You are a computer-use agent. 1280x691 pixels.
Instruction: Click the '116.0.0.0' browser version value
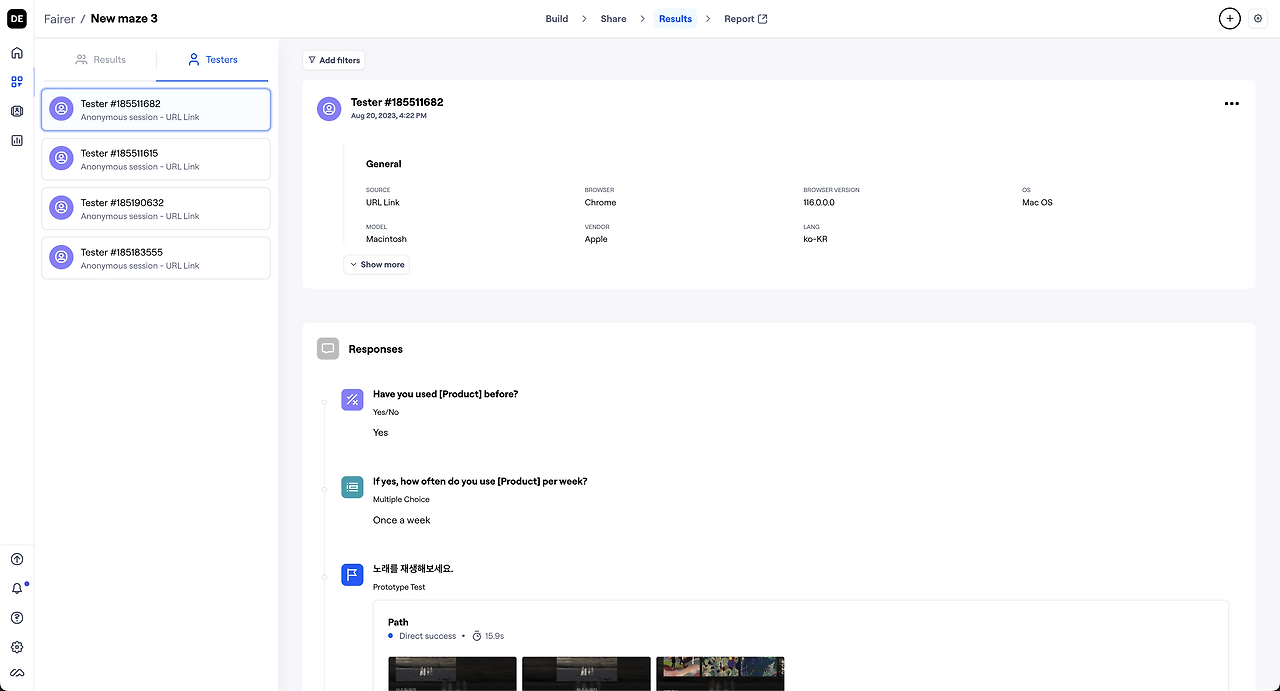click(x=819, y=202)
